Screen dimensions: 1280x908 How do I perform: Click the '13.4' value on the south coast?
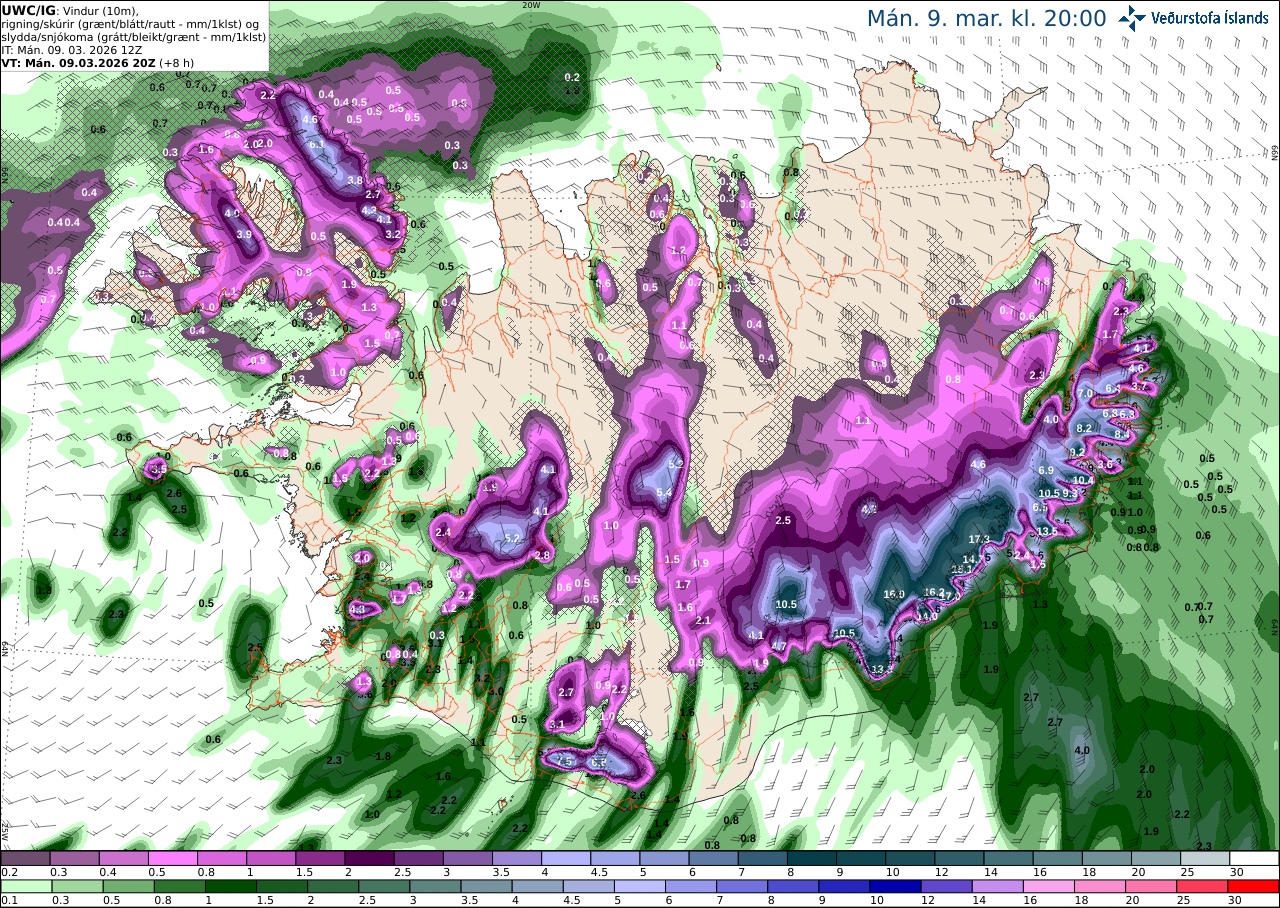(881, 668)
